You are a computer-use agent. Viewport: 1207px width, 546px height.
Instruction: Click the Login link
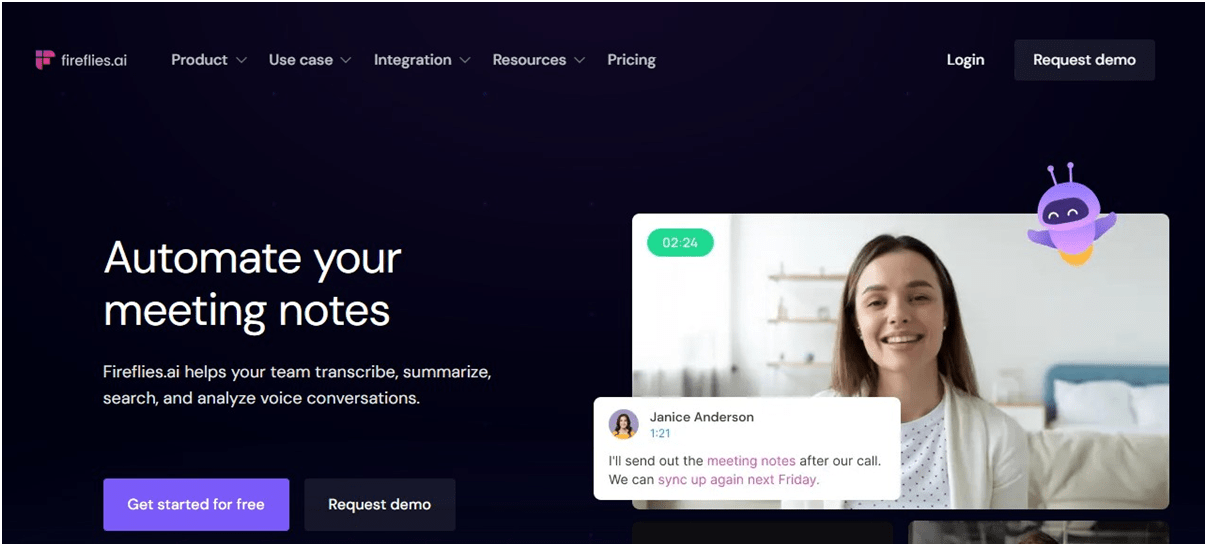[x=965, y=60]
